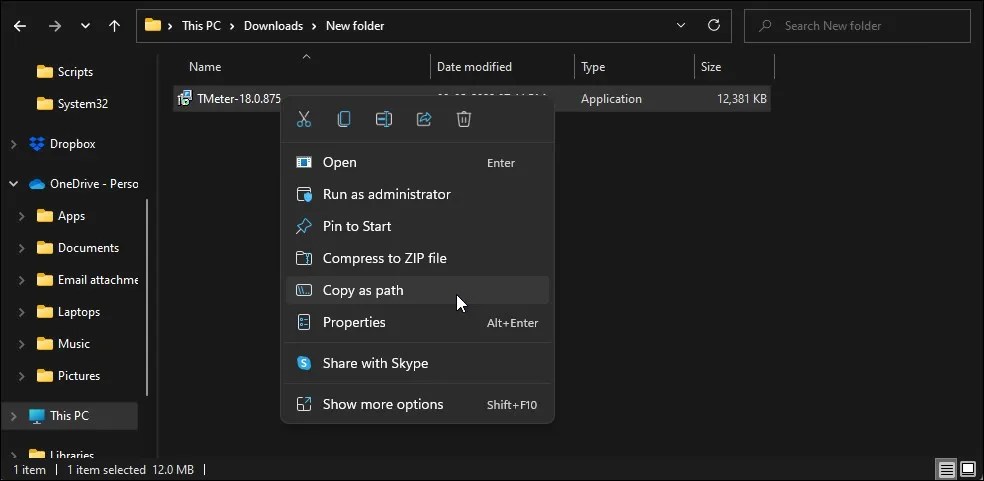Refresh the current folder

pos(714,26)
